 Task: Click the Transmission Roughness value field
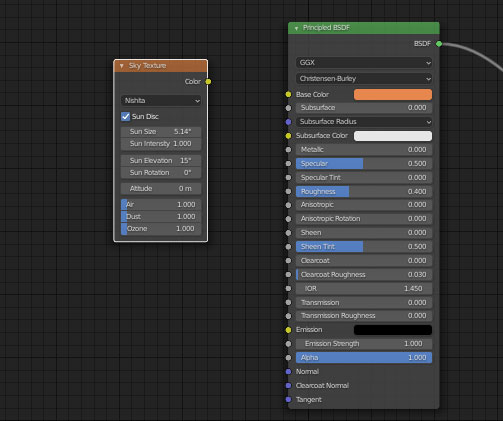pos(364,316)
